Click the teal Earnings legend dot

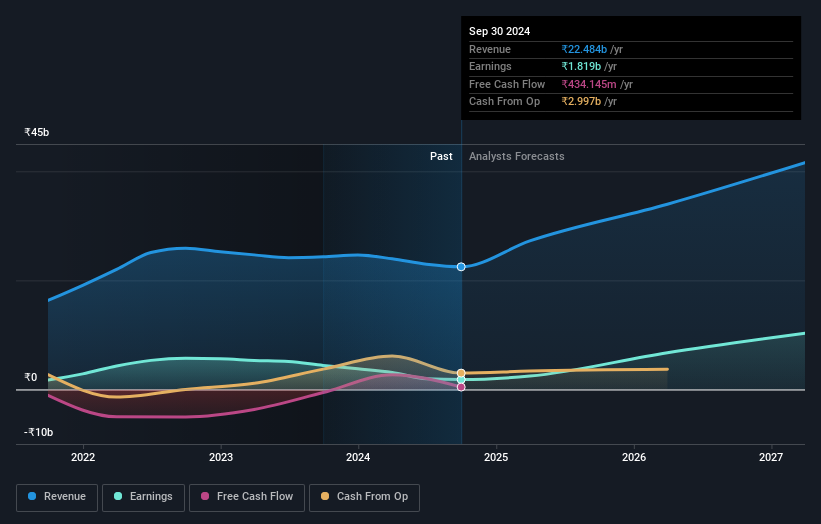[118, 496]
